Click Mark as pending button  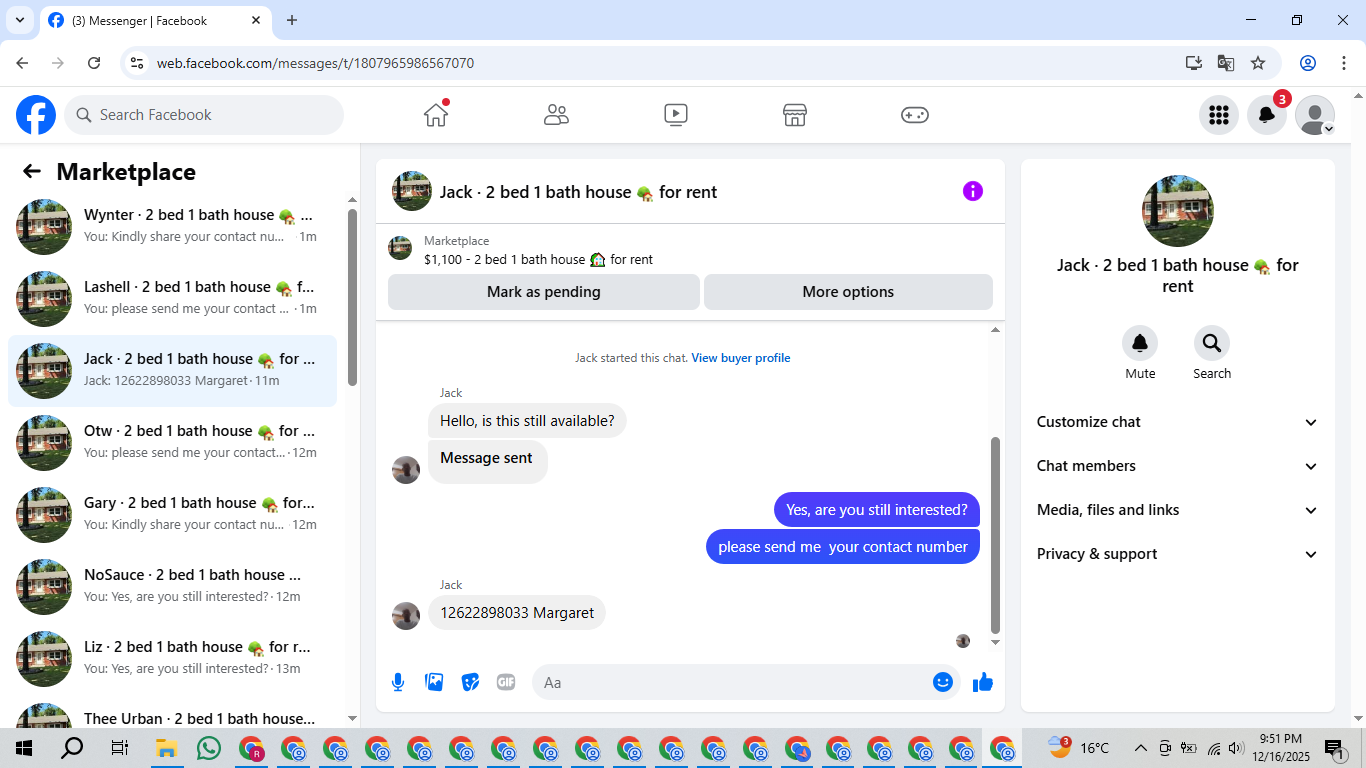click(544, 292)
